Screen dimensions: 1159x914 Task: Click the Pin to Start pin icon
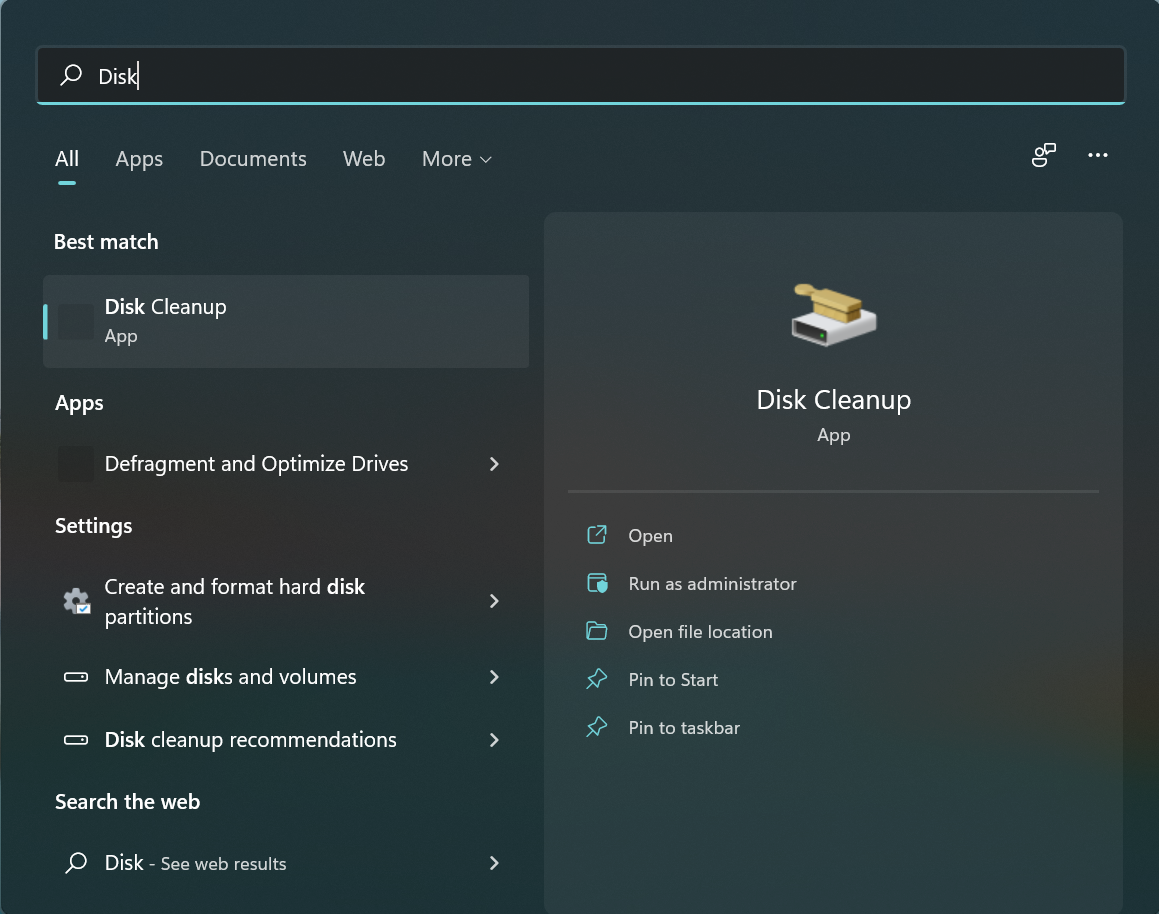pyautogui.click(x=597, y=679)
